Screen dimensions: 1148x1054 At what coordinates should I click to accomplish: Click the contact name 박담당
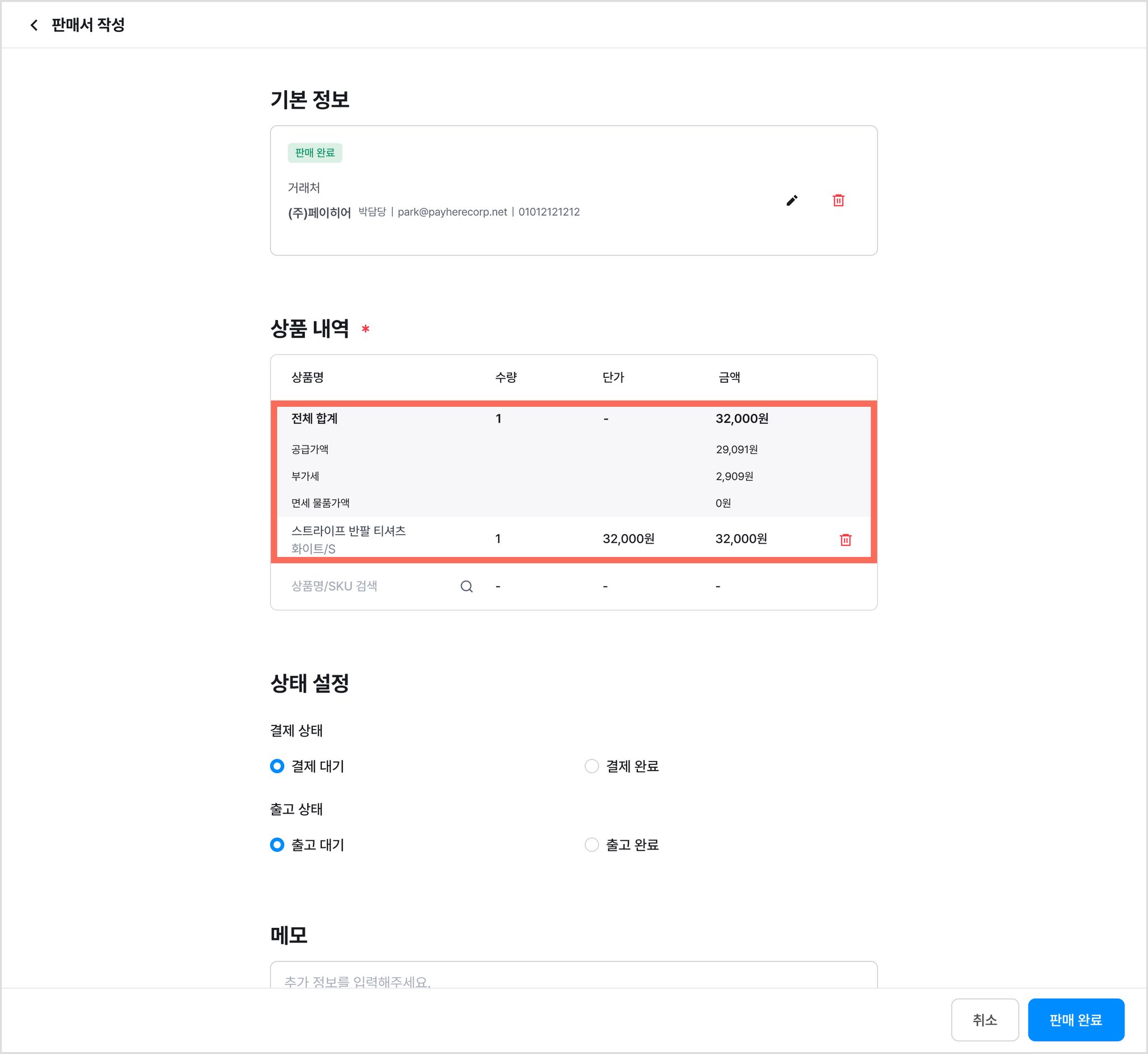(372, 212)
